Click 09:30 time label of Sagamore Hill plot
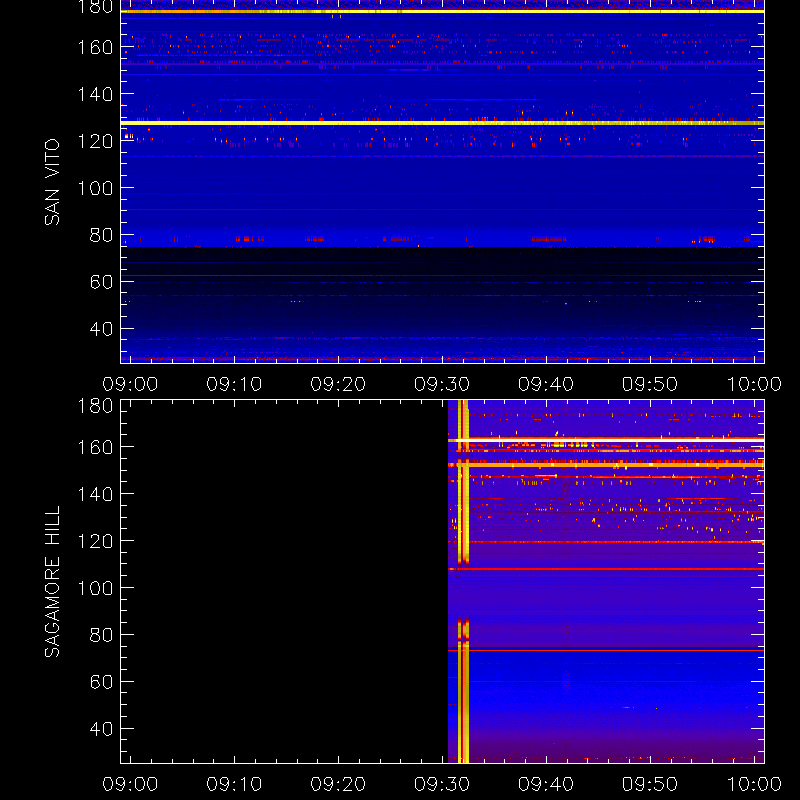Viewport: 800px width, 800px height. click(442, 784)
